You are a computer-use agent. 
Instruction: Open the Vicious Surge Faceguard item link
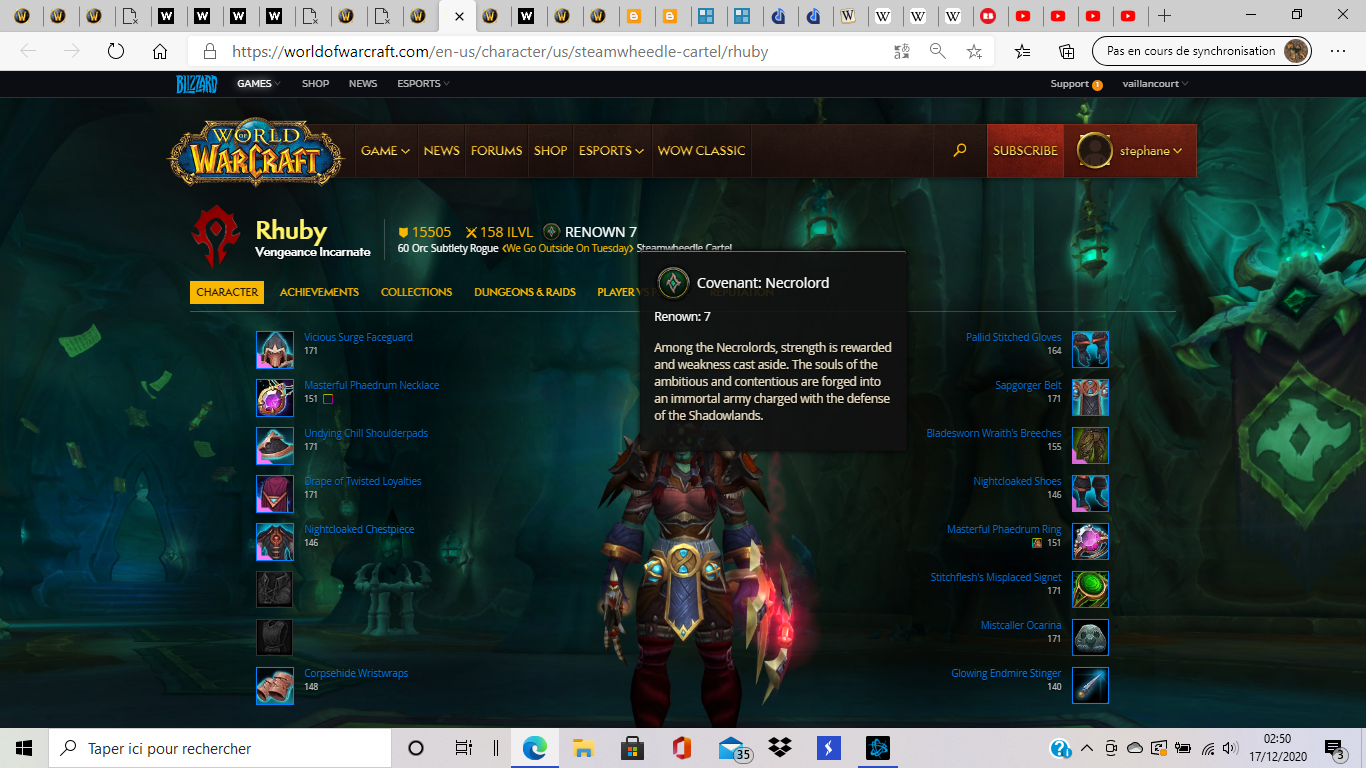[x=358, y=338]
